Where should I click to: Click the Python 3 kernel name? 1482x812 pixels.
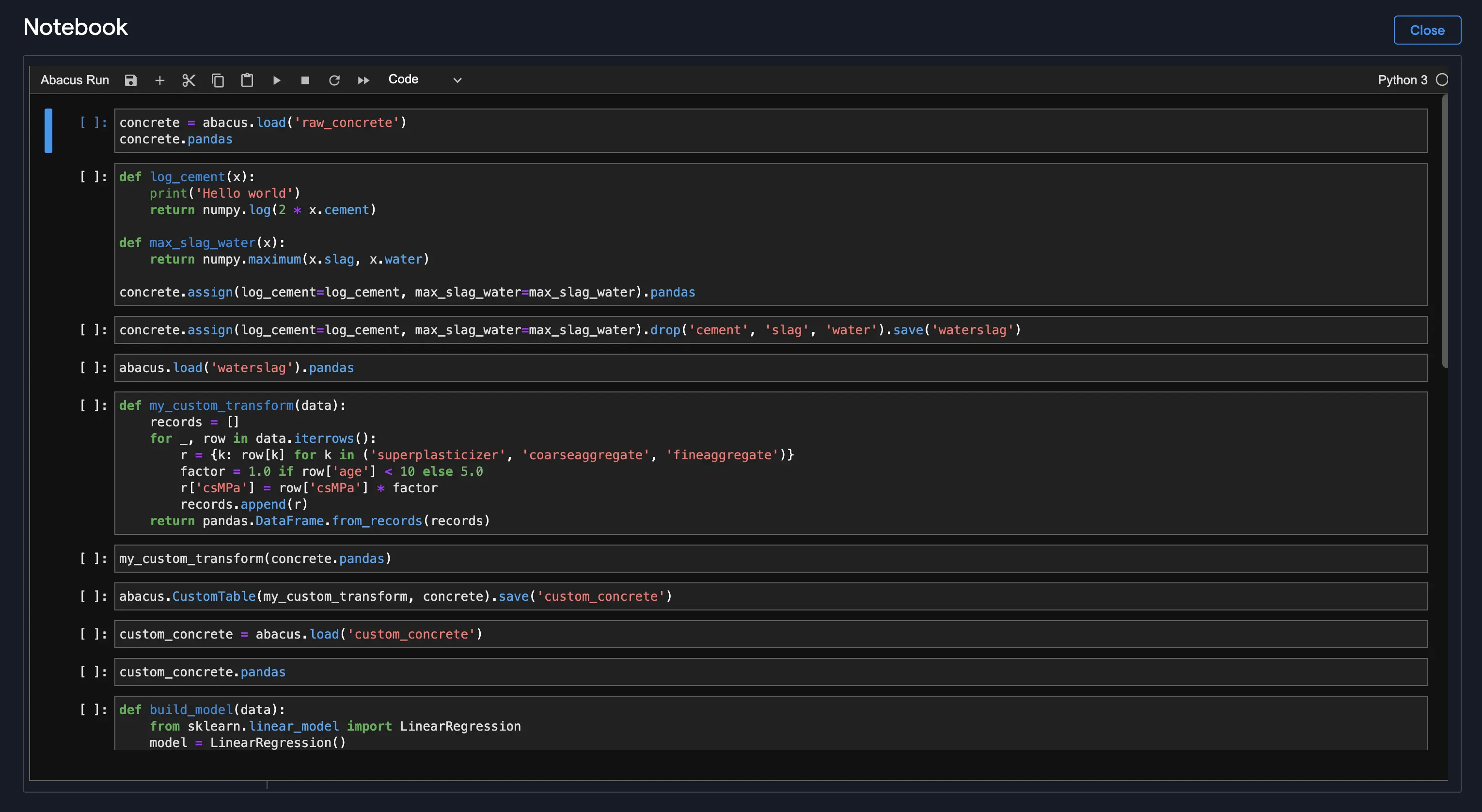coord(1402,80)
